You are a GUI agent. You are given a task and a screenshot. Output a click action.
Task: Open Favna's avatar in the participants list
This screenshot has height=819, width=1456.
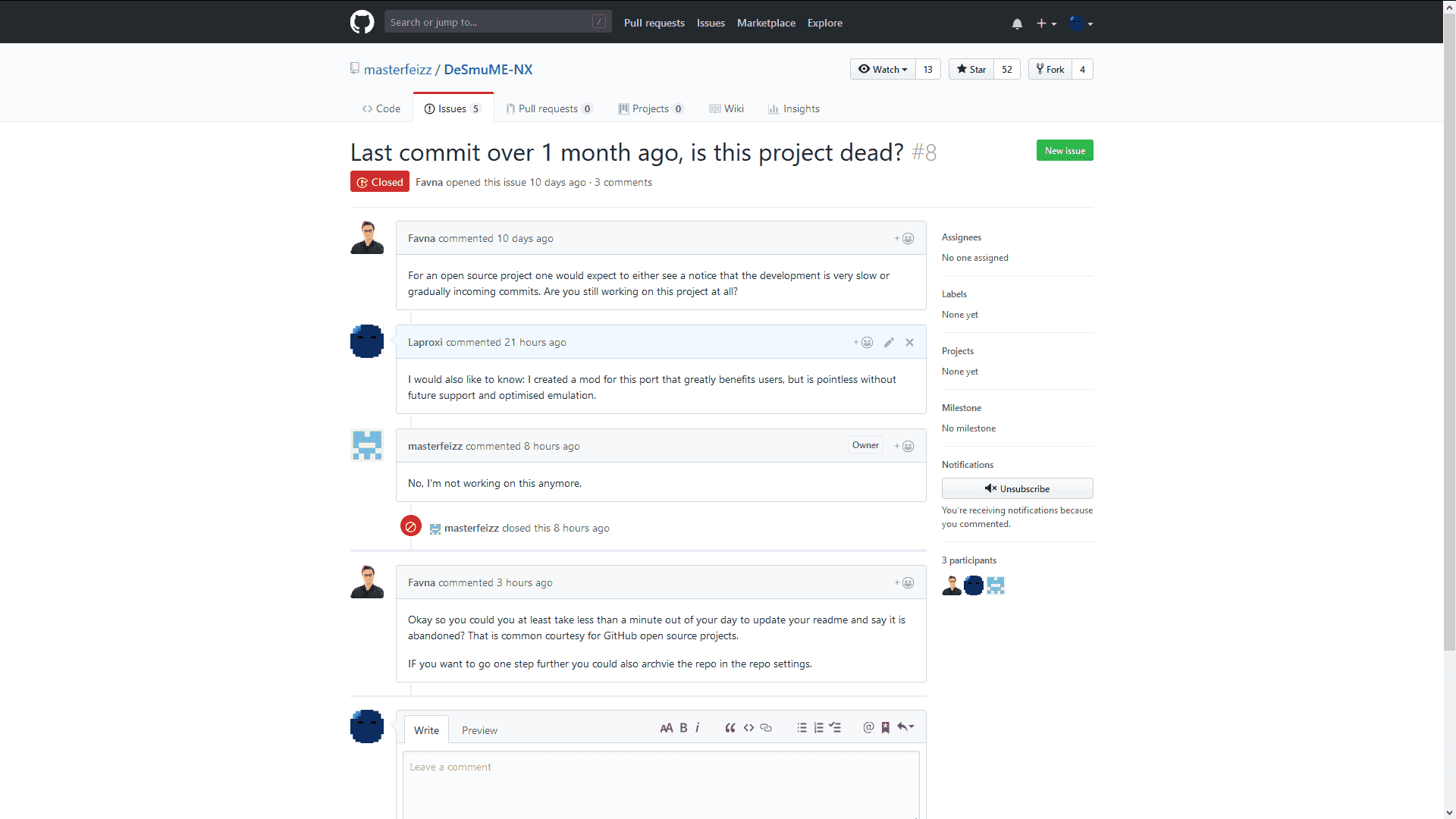(x=952, y=585)
